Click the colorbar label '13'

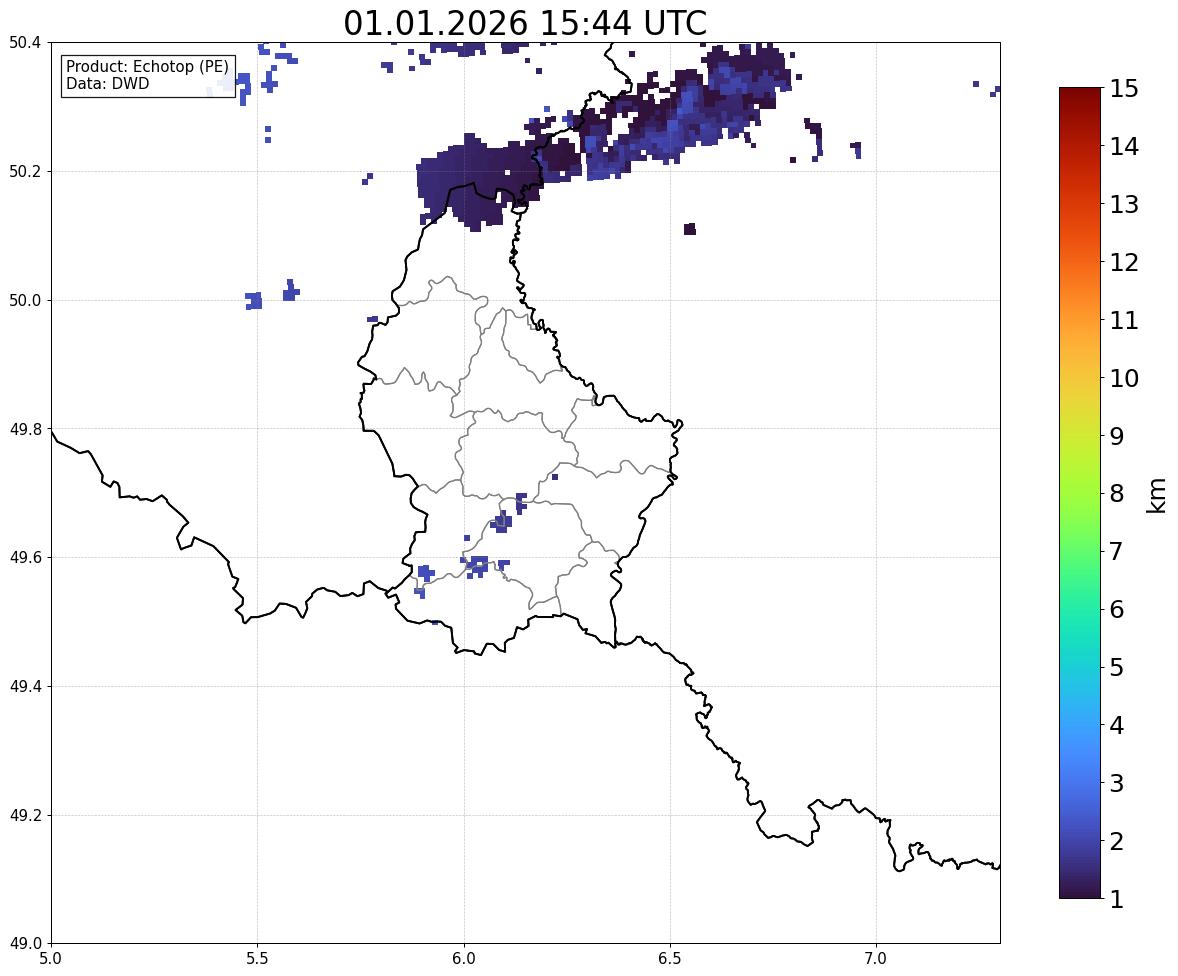1124,204
